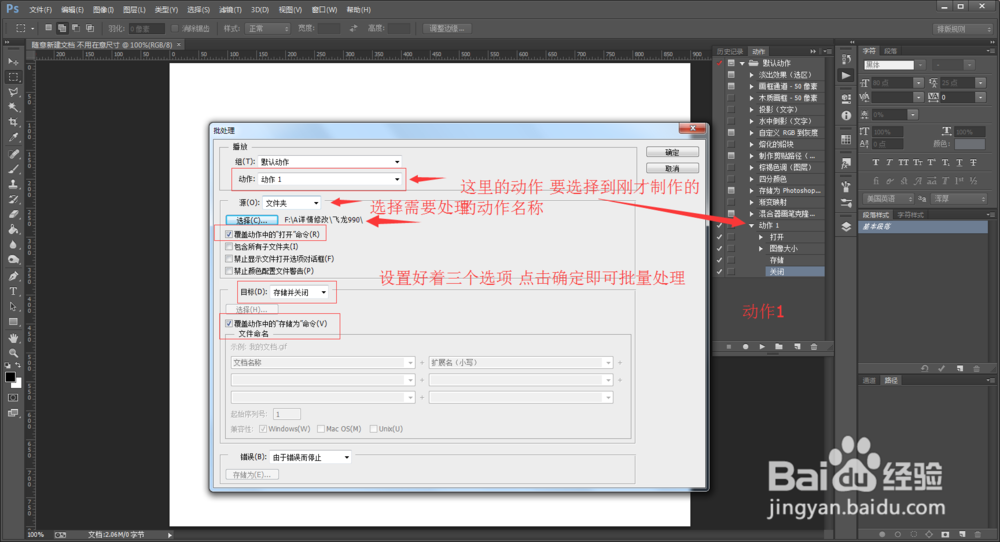Select the Zoom tool

tap(13, 353)
